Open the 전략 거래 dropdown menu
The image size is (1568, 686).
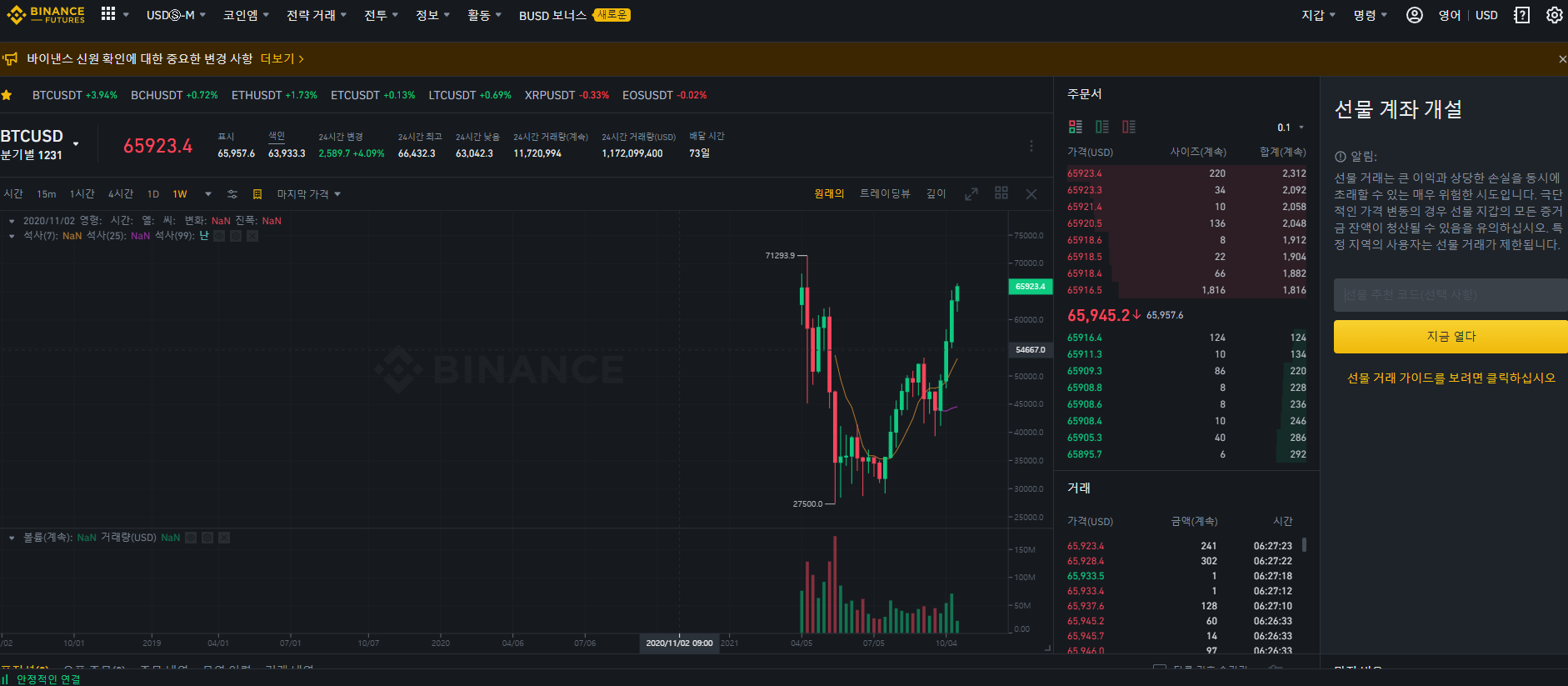point(317,15)
